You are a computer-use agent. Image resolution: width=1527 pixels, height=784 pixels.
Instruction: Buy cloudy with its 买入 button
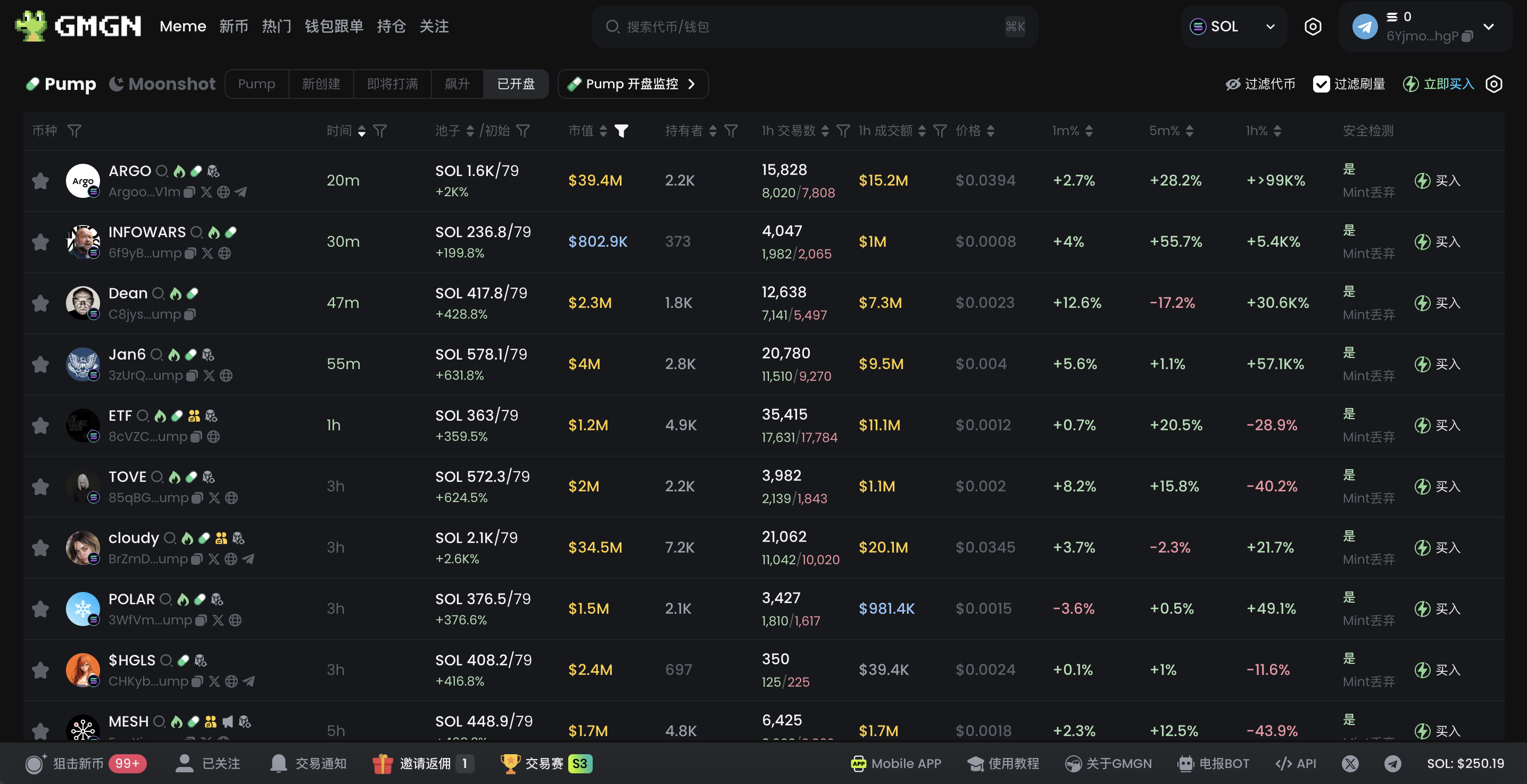pos(1438,547)
